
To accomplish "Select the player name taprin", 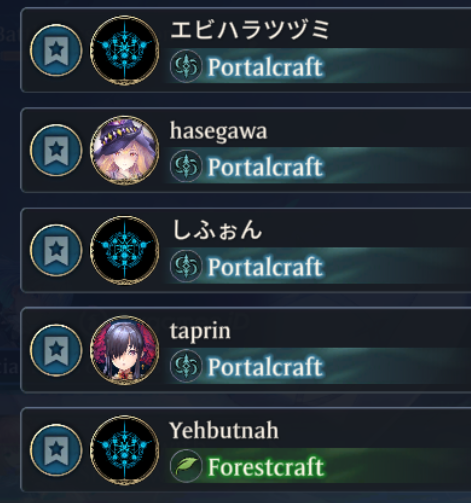I will (200, 332).
